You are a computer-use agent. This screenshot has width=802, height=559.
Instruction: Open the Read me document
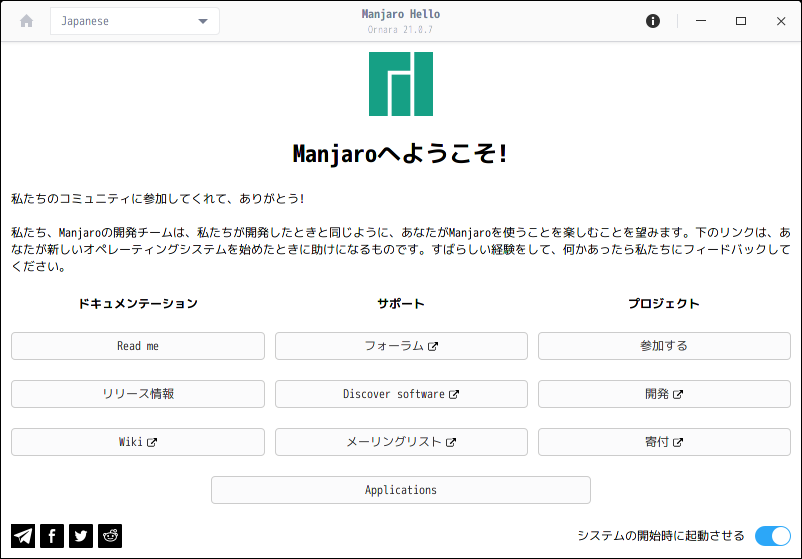point(138,346)
